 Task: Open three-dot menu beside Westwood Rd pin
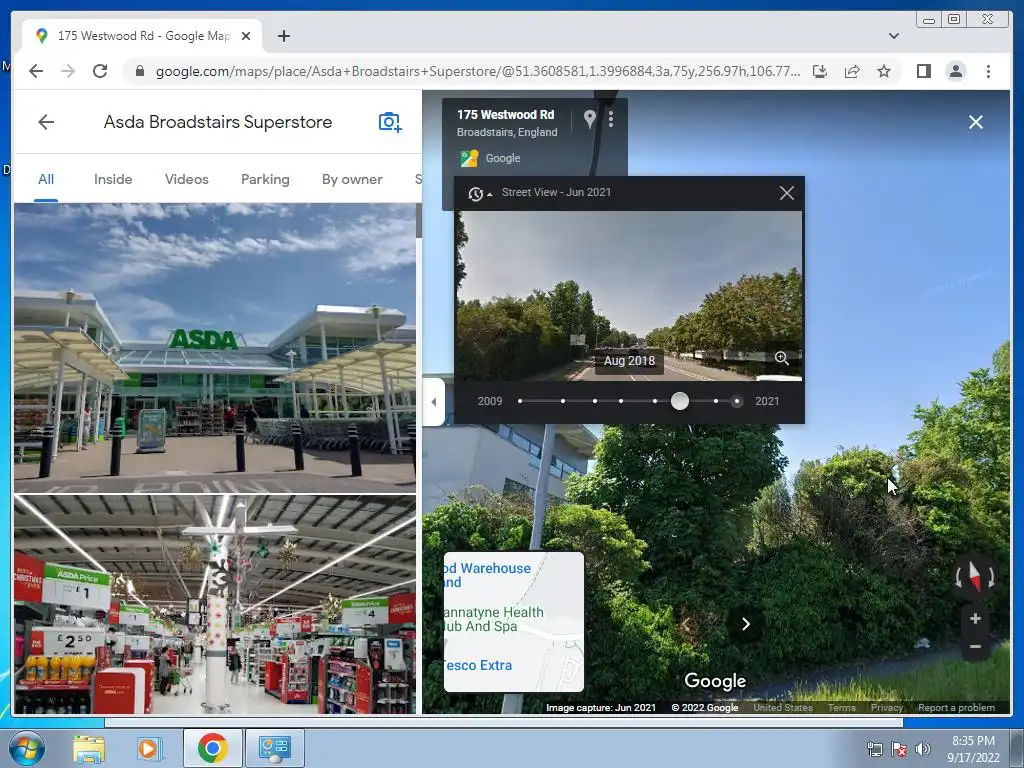611,119
